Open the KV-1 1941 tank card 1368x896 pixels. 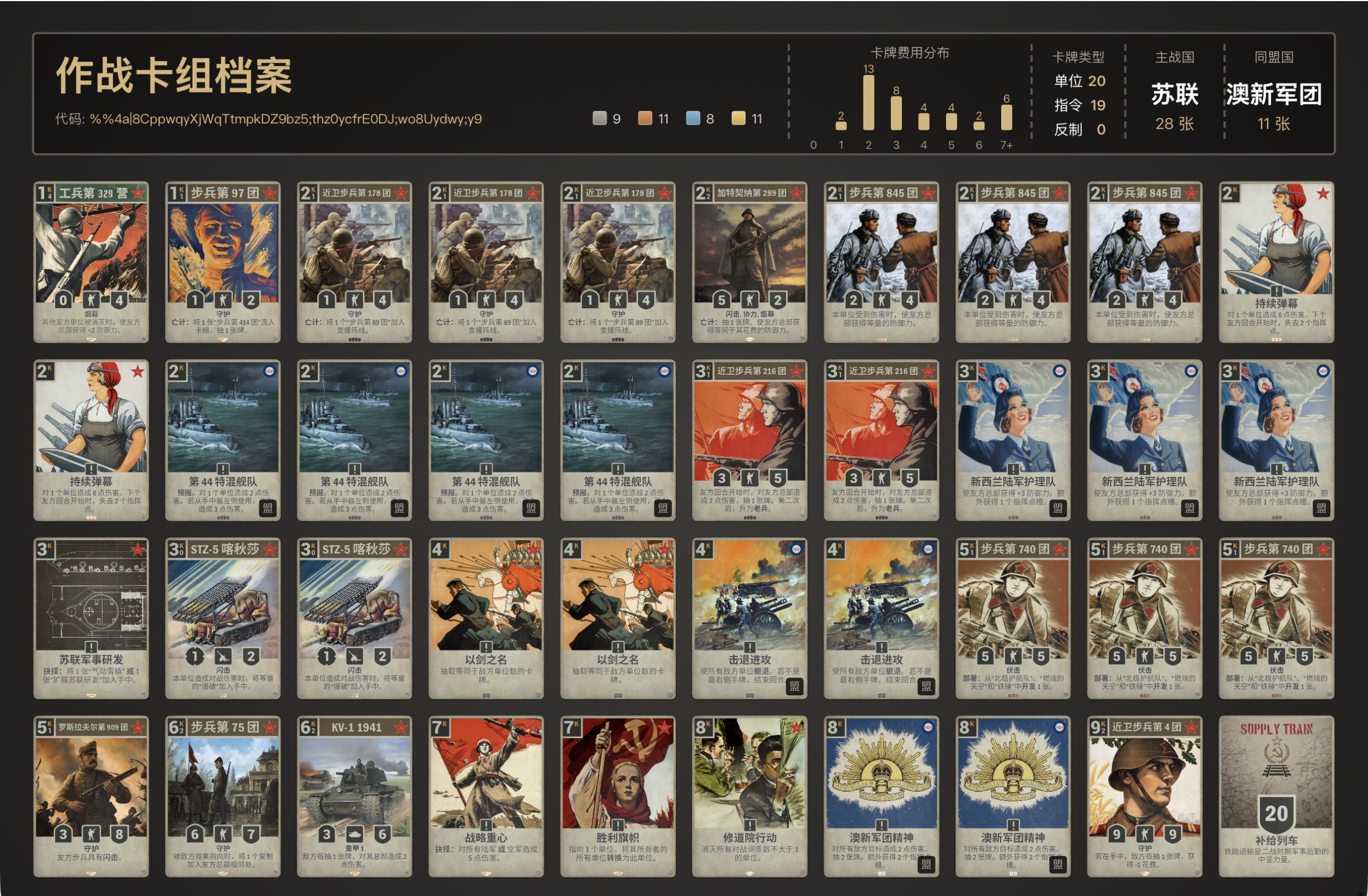click(355, 797)
